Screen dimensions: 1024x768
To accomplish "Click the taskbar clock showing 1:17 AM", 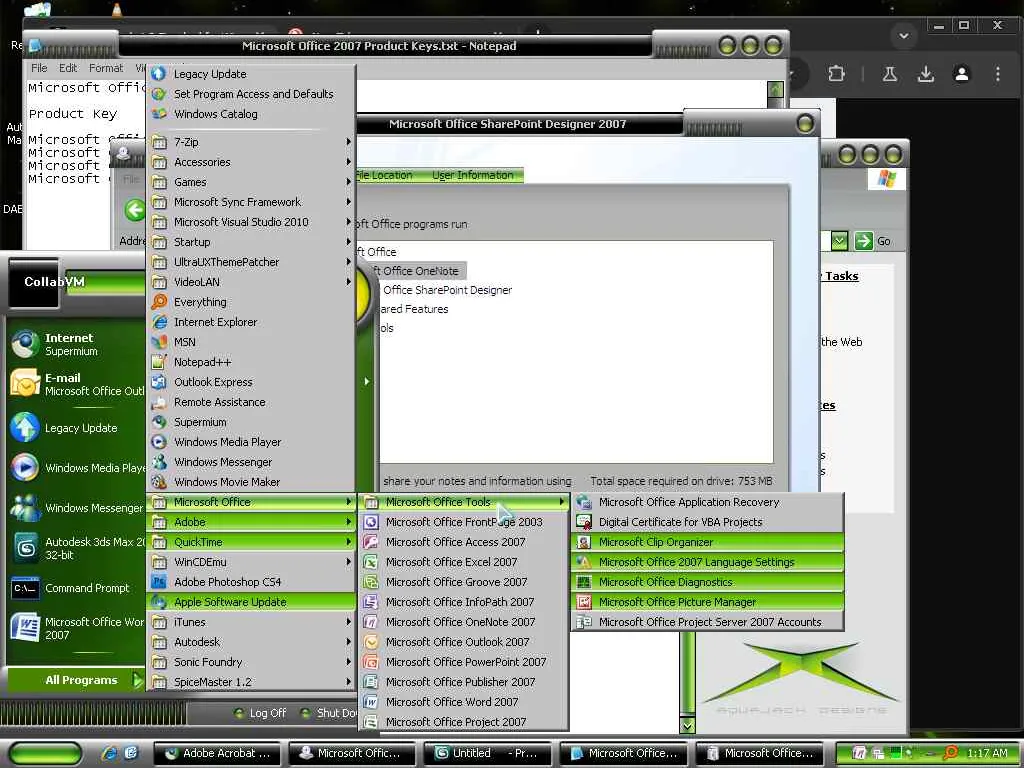I will click(x=987, y=753).
